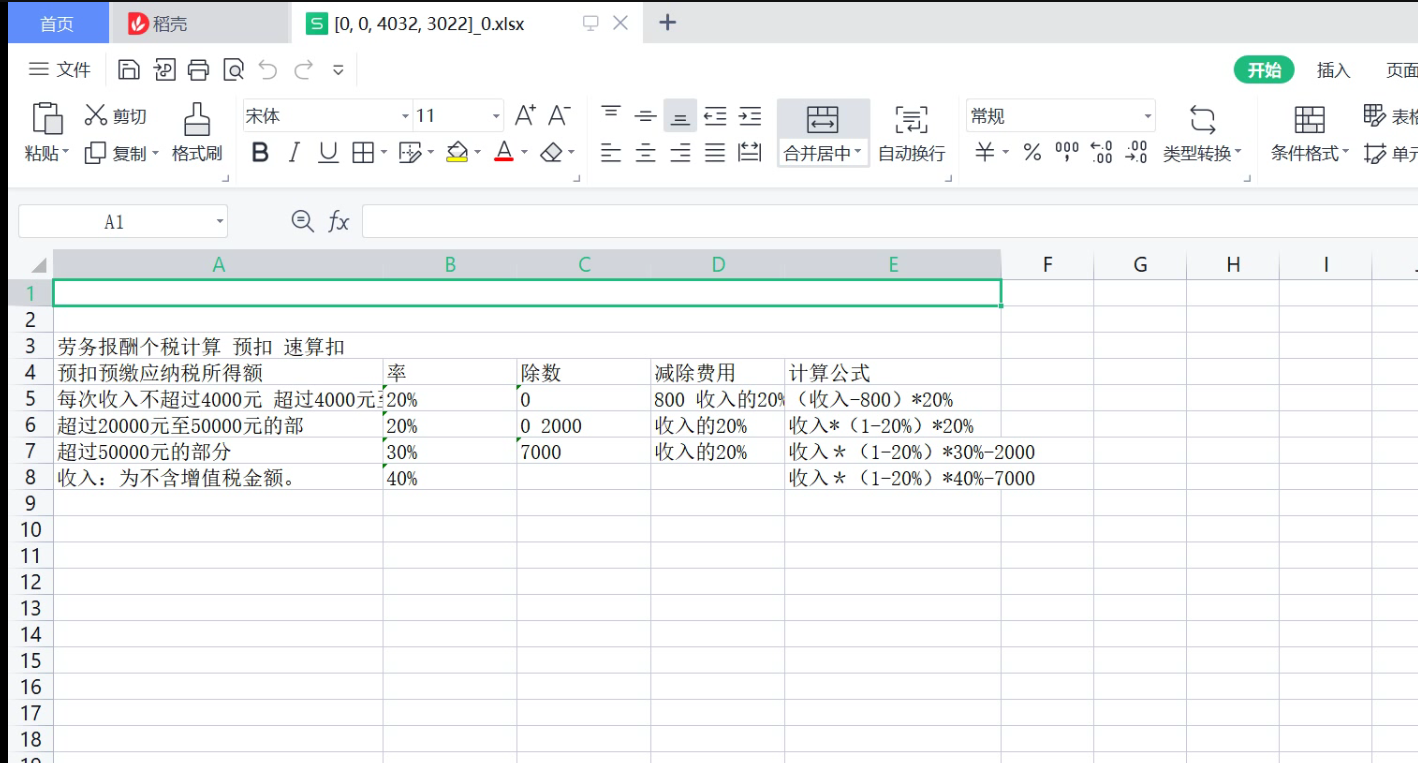Toggle align text left

(x=611, y=153)
